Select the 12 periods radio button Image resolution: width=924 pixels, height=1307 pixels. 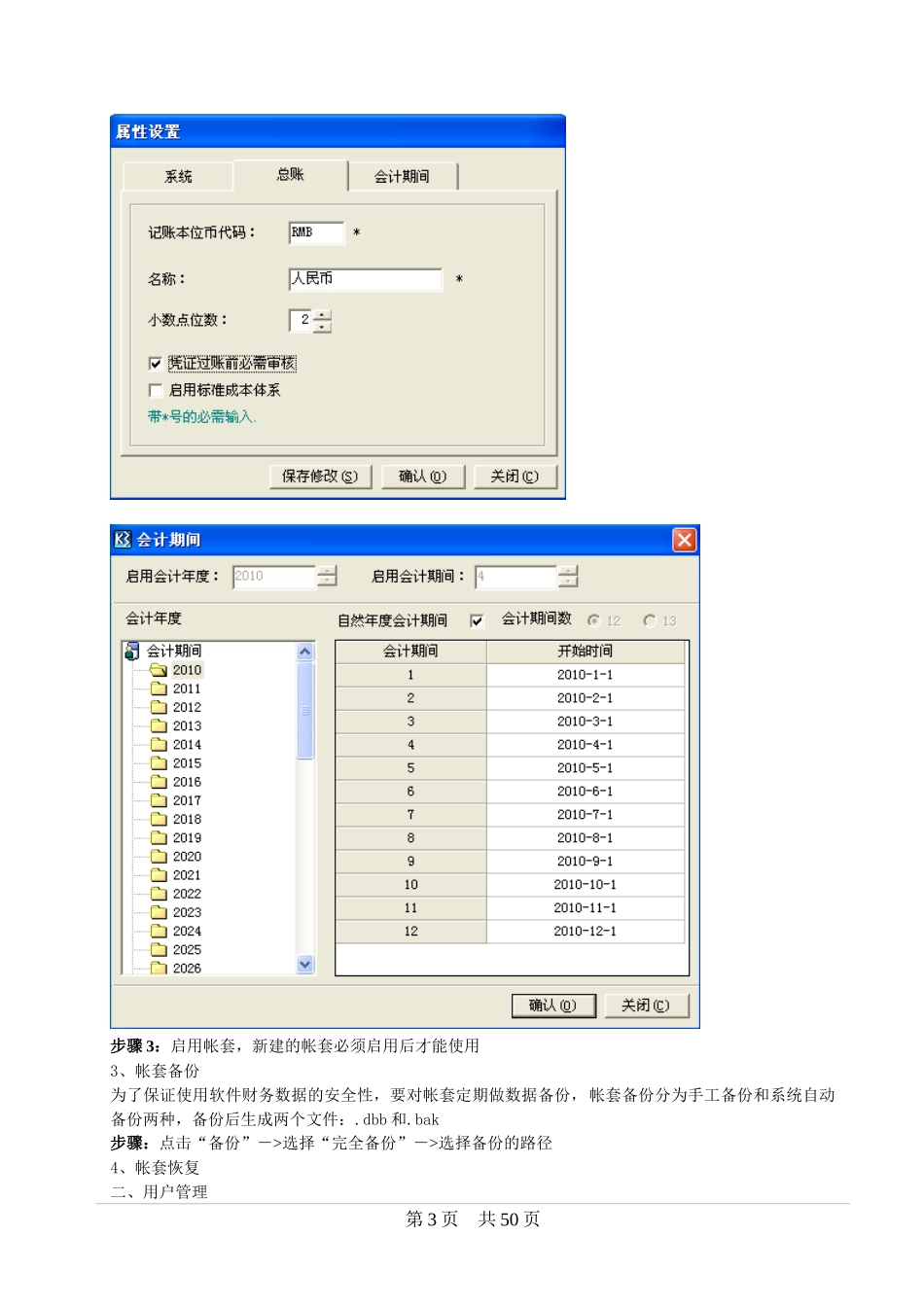tap(593, 620)
